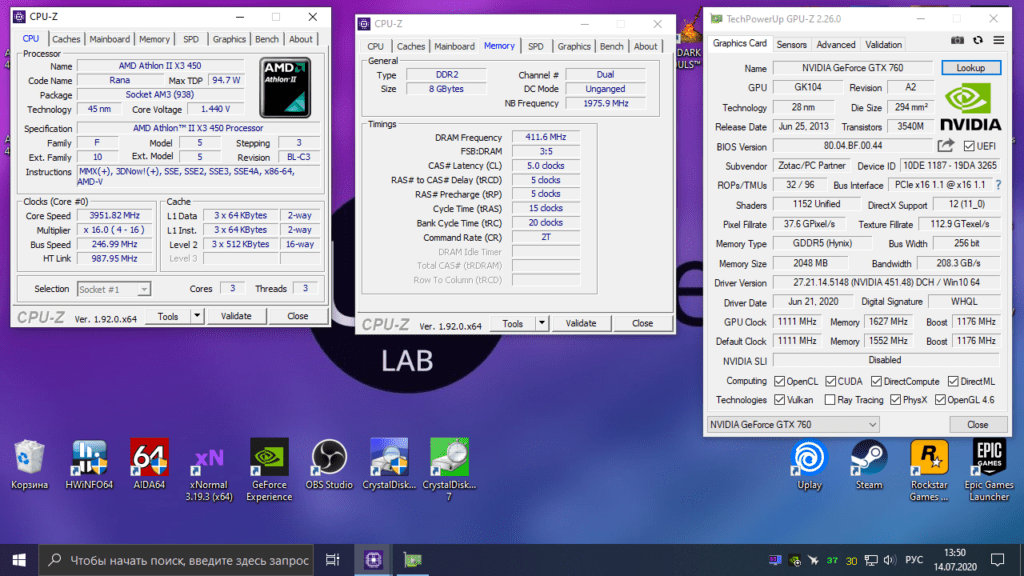Toggle the Vulkan checkbox
Screen dimensions: 1024x576
tap(779, 400)
